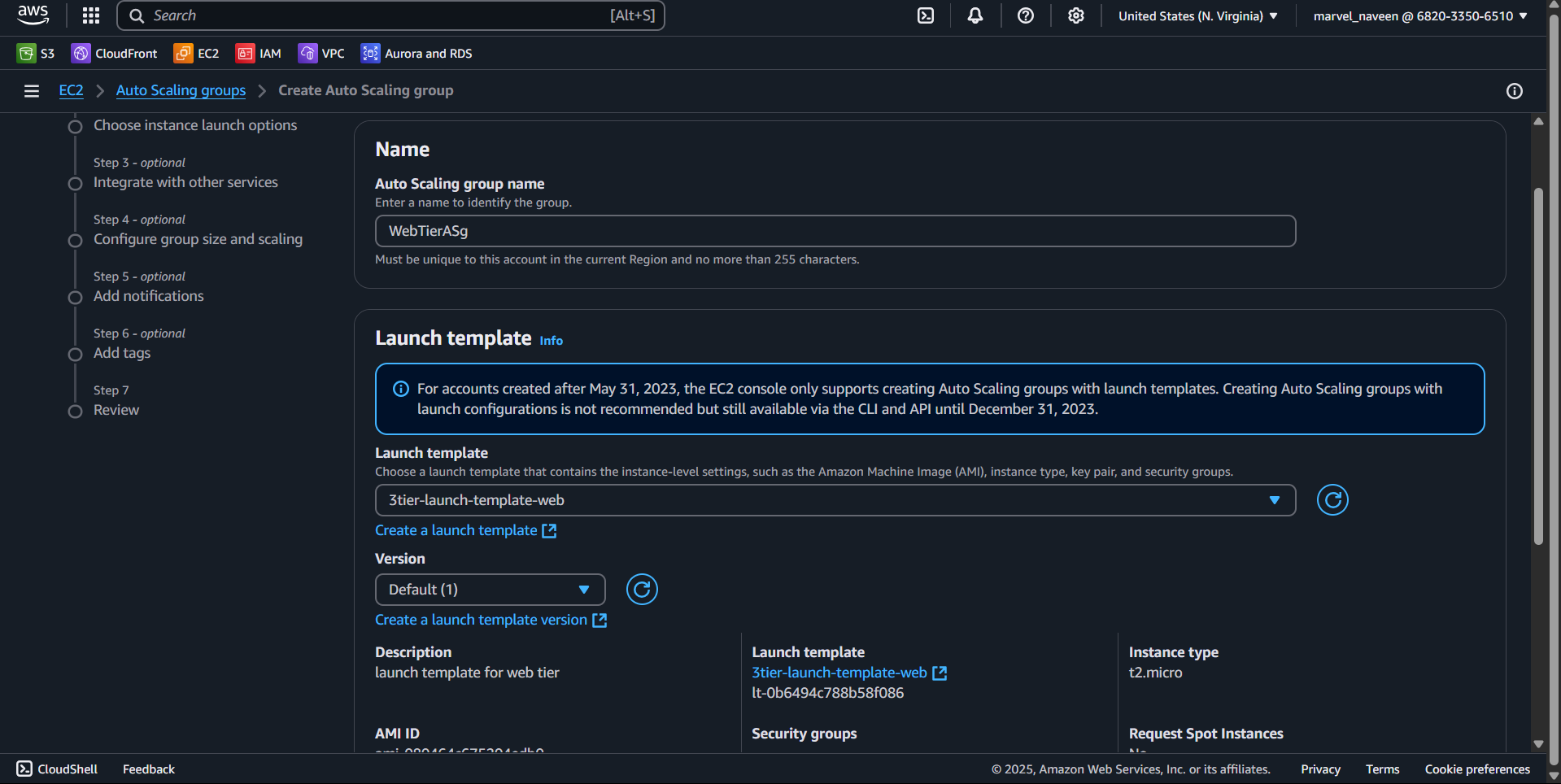Go to Auto Scaling groups breadcrumb

tap(181, 90)
